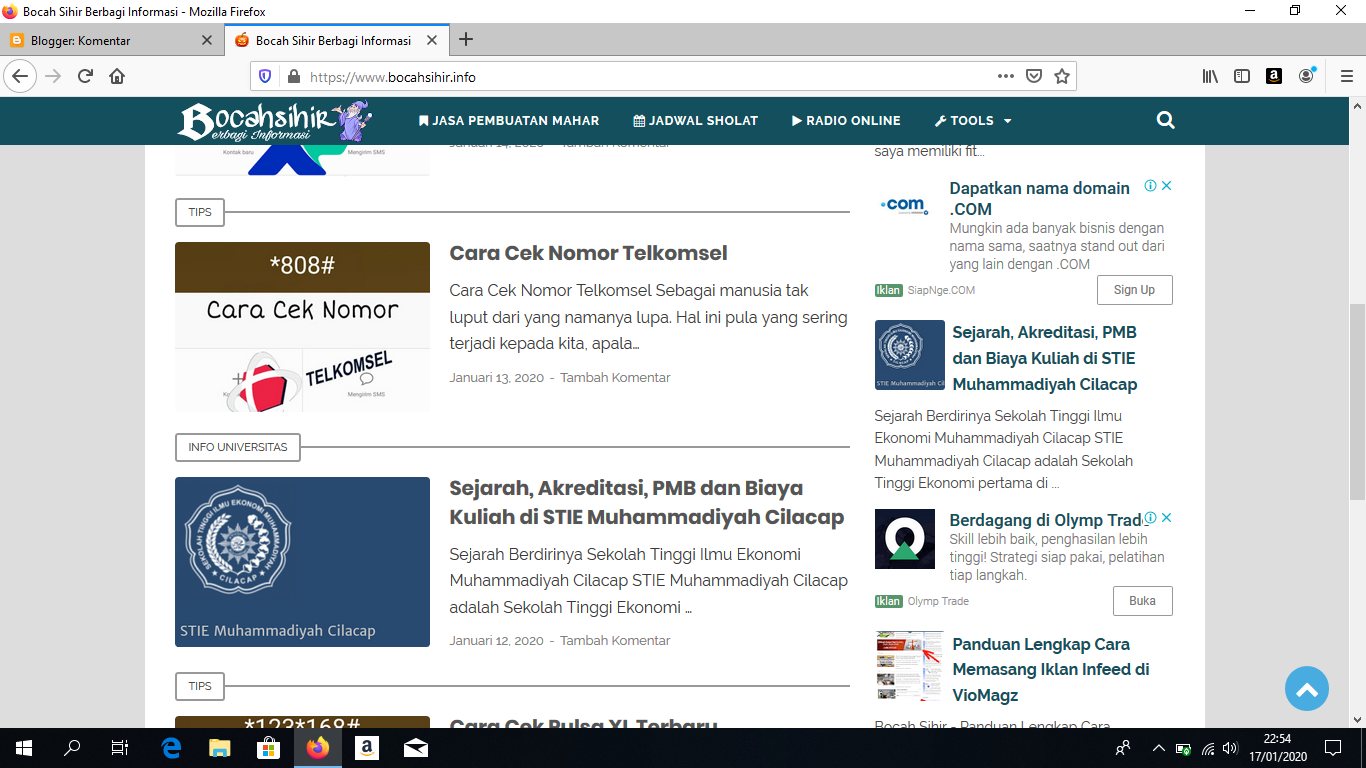Open the volume control in system tray
The height and width of the screenshot is (768, 1366).
tap(1231, 747)
